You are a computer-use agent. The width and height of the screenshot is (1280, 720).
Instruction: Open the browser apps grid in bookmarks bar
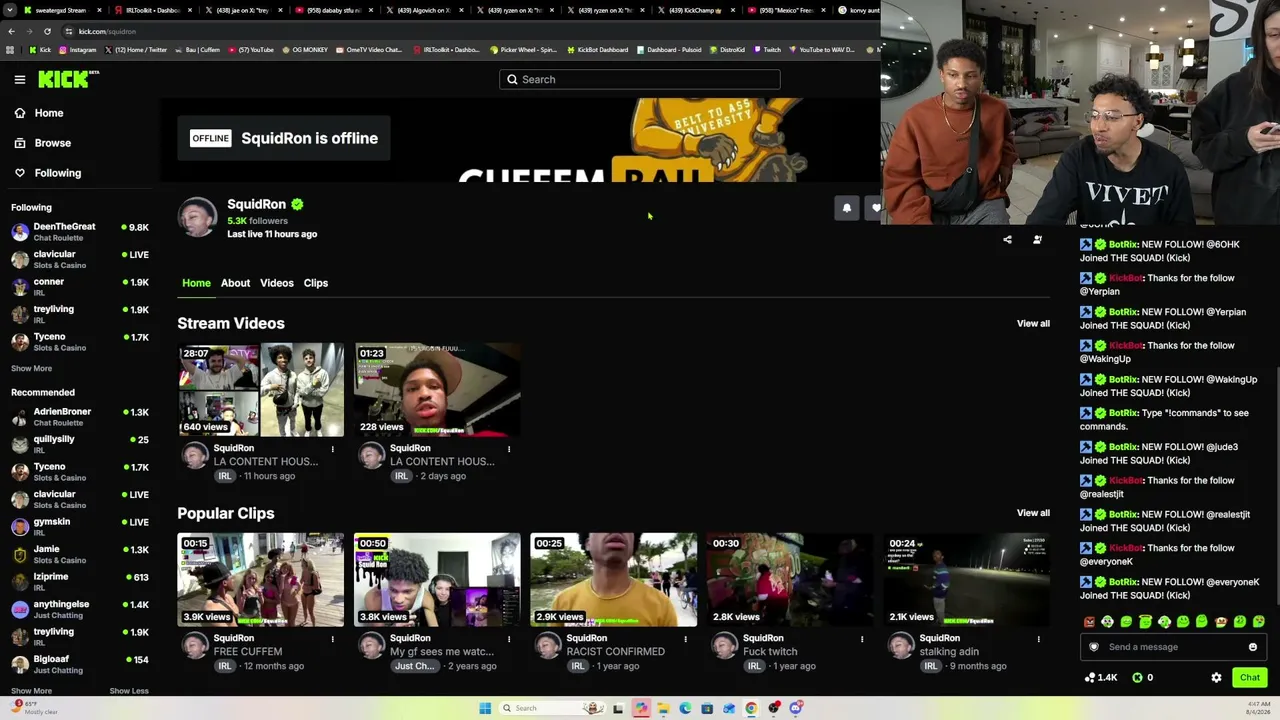(x=10, y=50)
